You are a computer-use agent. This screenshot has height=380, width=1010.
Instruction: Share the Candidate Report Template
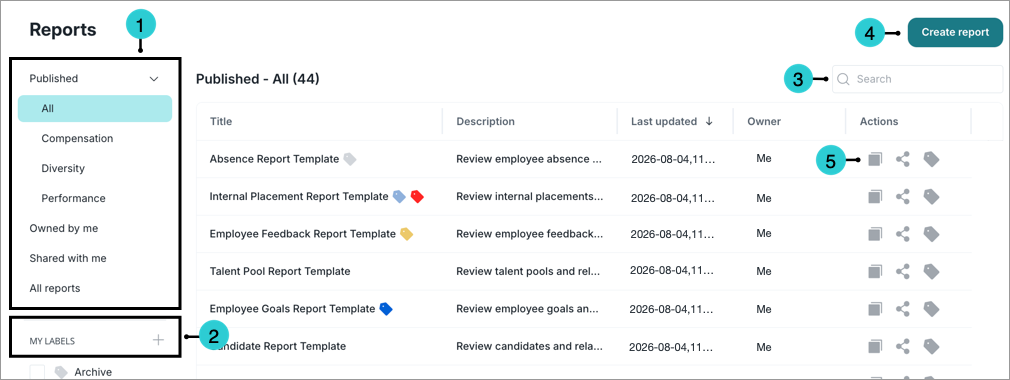(903, 347)
